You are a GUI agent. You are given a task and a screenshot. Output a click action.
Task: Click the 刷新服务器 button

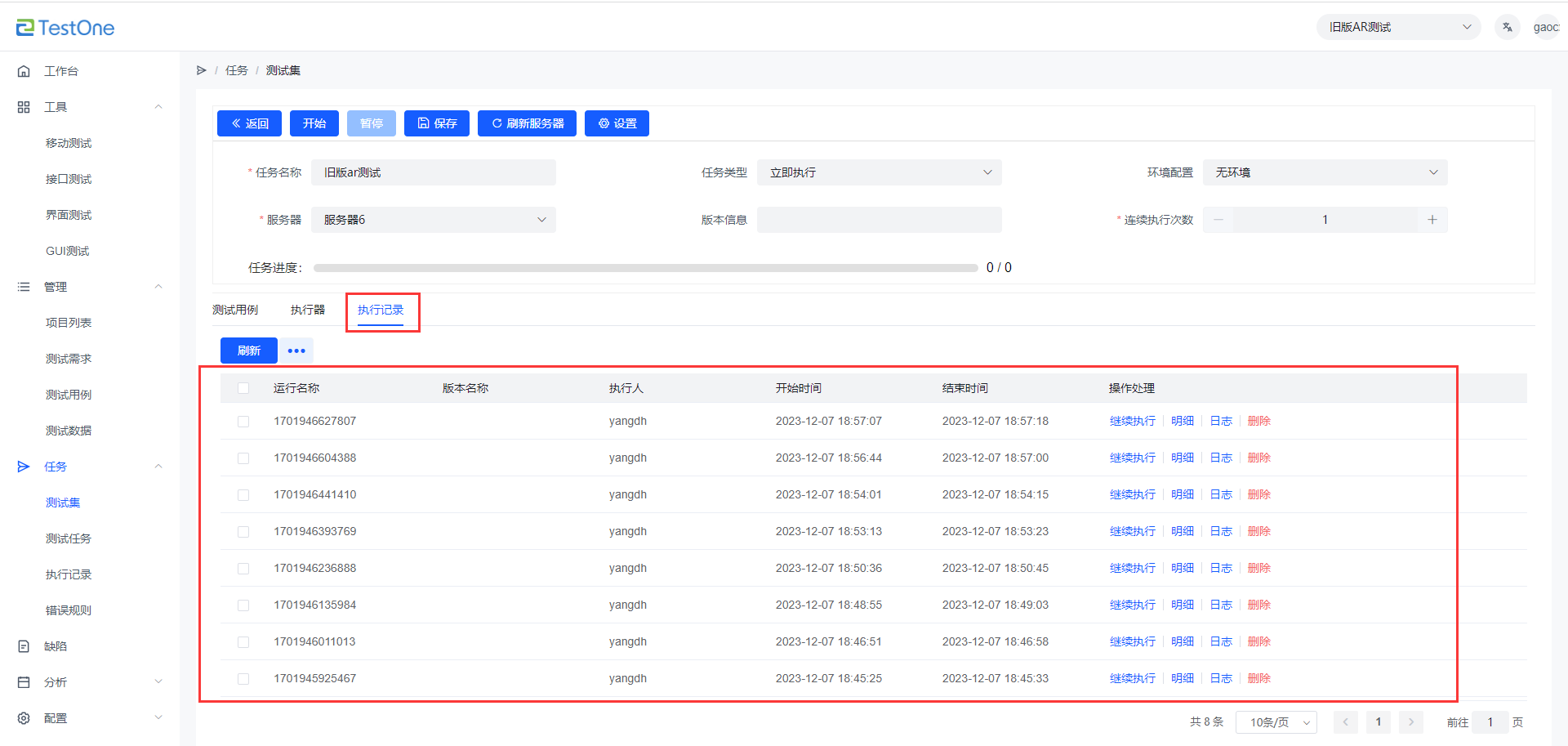coord(527,123)
